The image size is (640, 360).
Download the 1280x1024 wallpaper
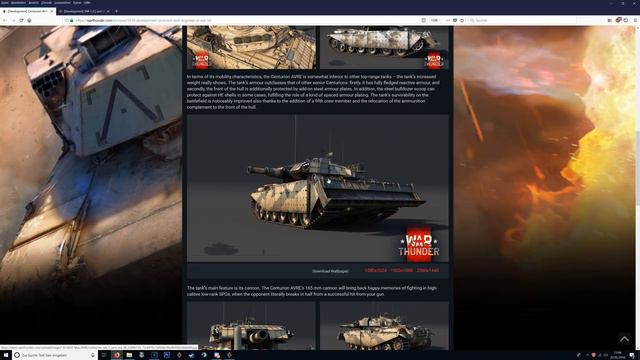[375, 271]
